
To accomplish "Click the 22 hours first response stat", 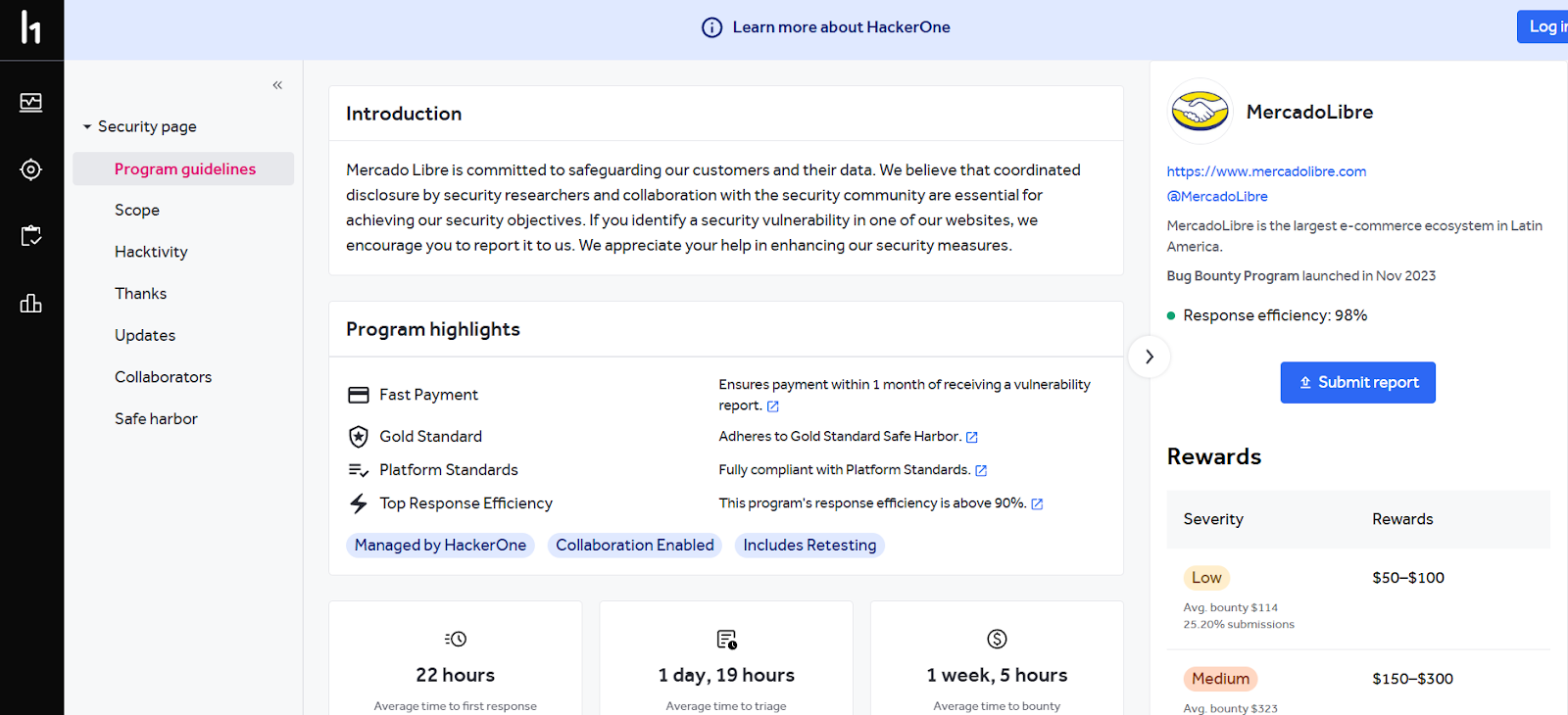I will click(x=456, y=675).
